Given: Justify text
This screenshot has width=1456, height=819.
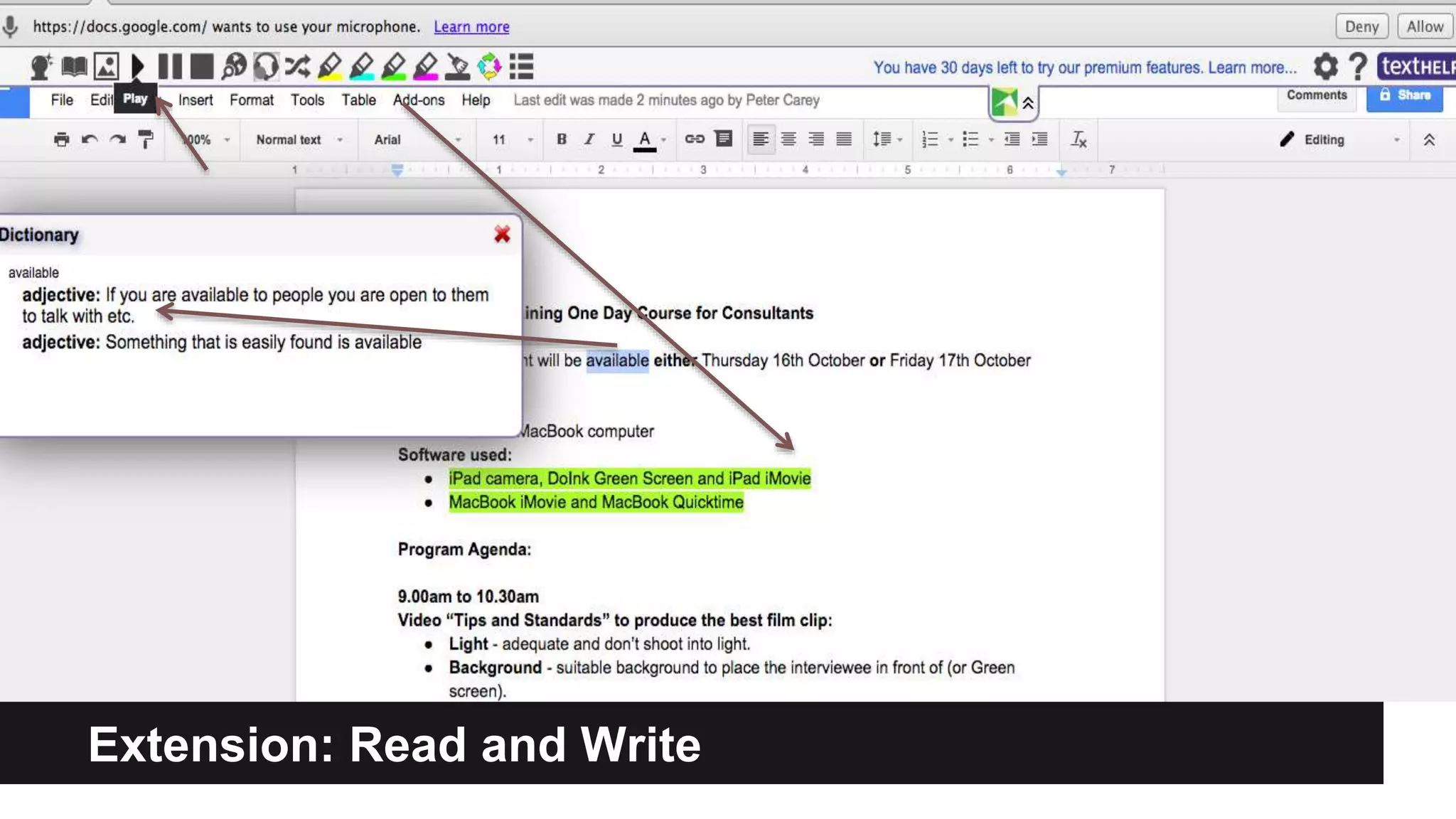Looking at the screenshot, I should [844, 139].
